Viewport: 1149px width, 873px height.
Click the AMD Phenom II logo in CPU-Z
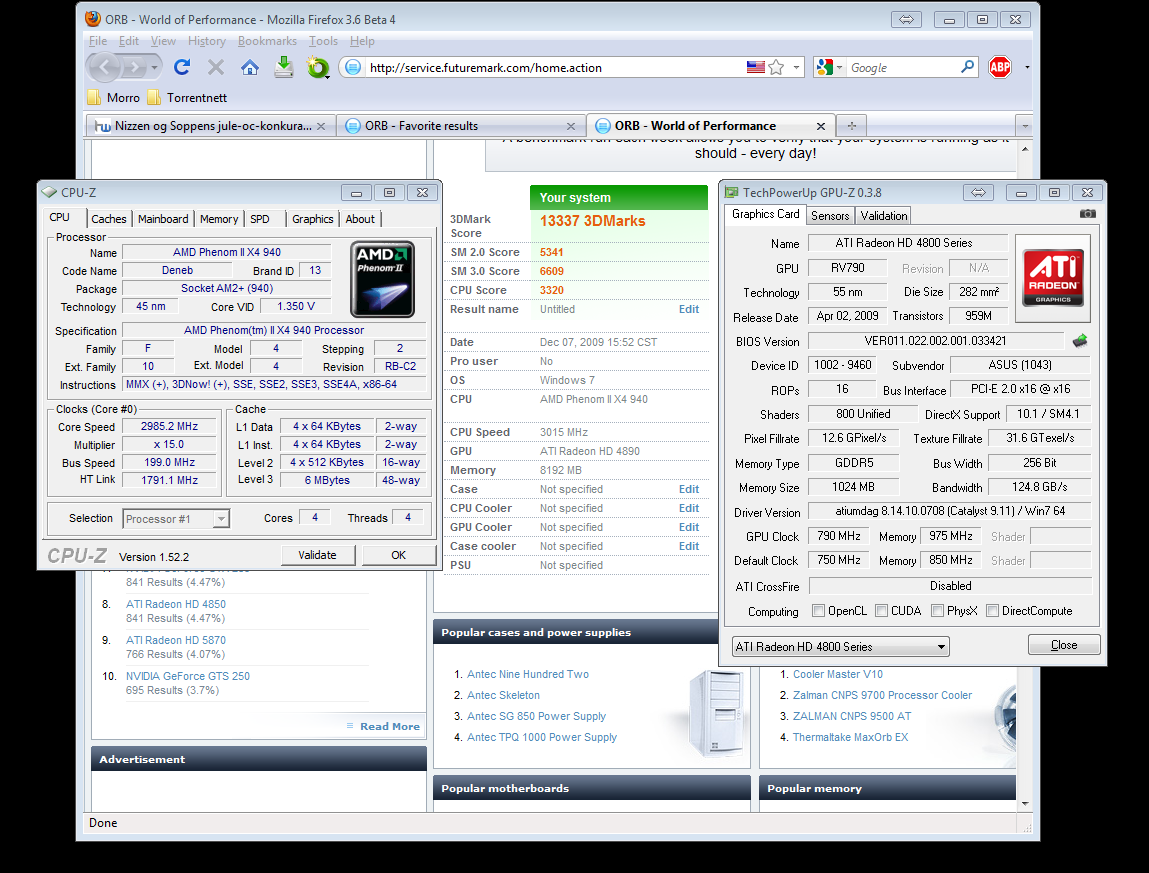point(383,279)
